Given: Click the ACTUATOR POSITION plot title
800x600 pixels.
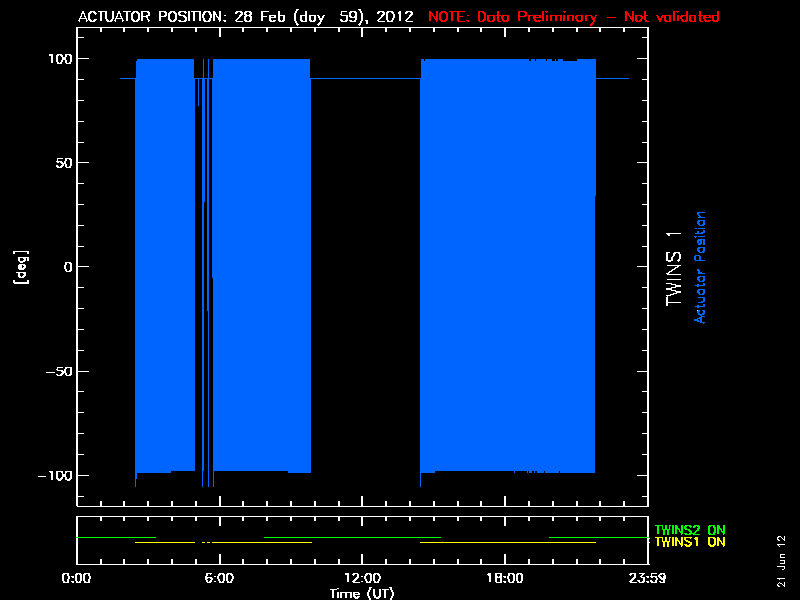Looking at the screenshot, I should click(245, 17).
